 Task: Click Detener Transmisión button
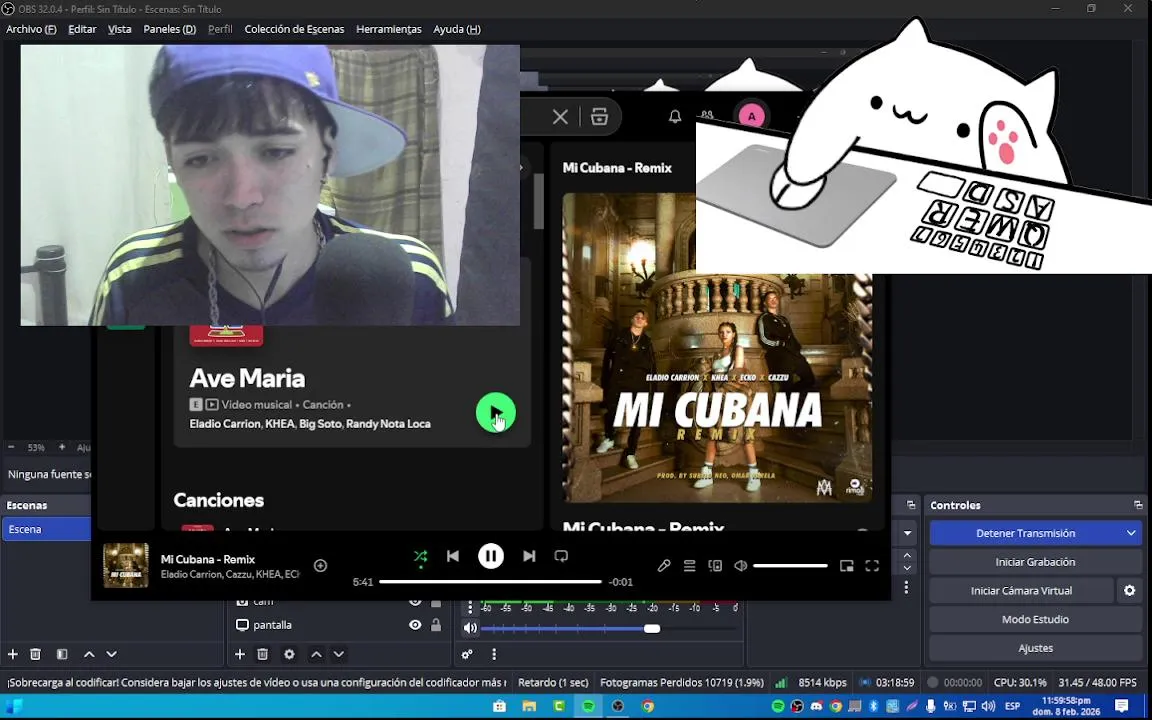pos(1026,533)
